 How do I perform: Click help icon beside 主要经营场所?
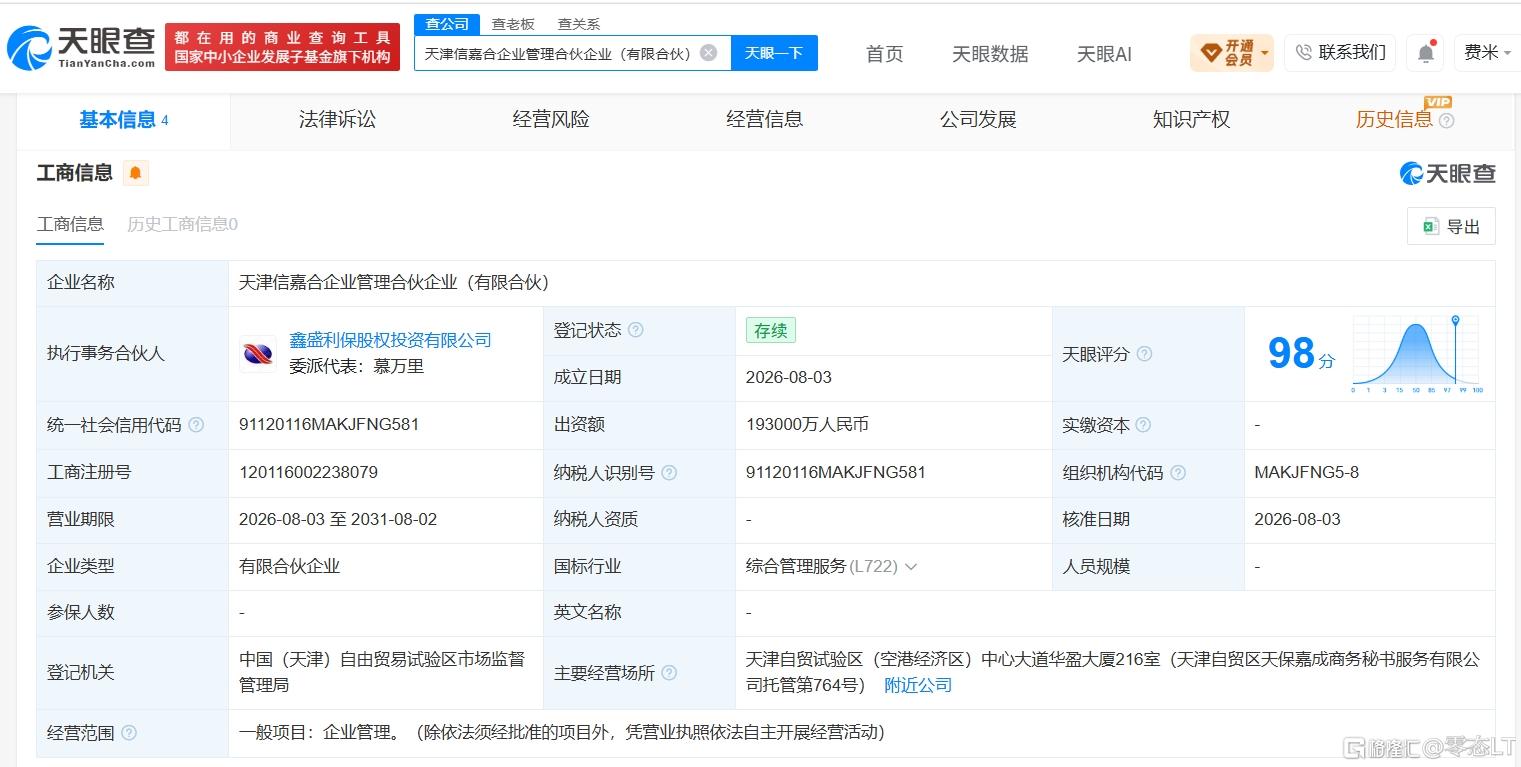669,673
